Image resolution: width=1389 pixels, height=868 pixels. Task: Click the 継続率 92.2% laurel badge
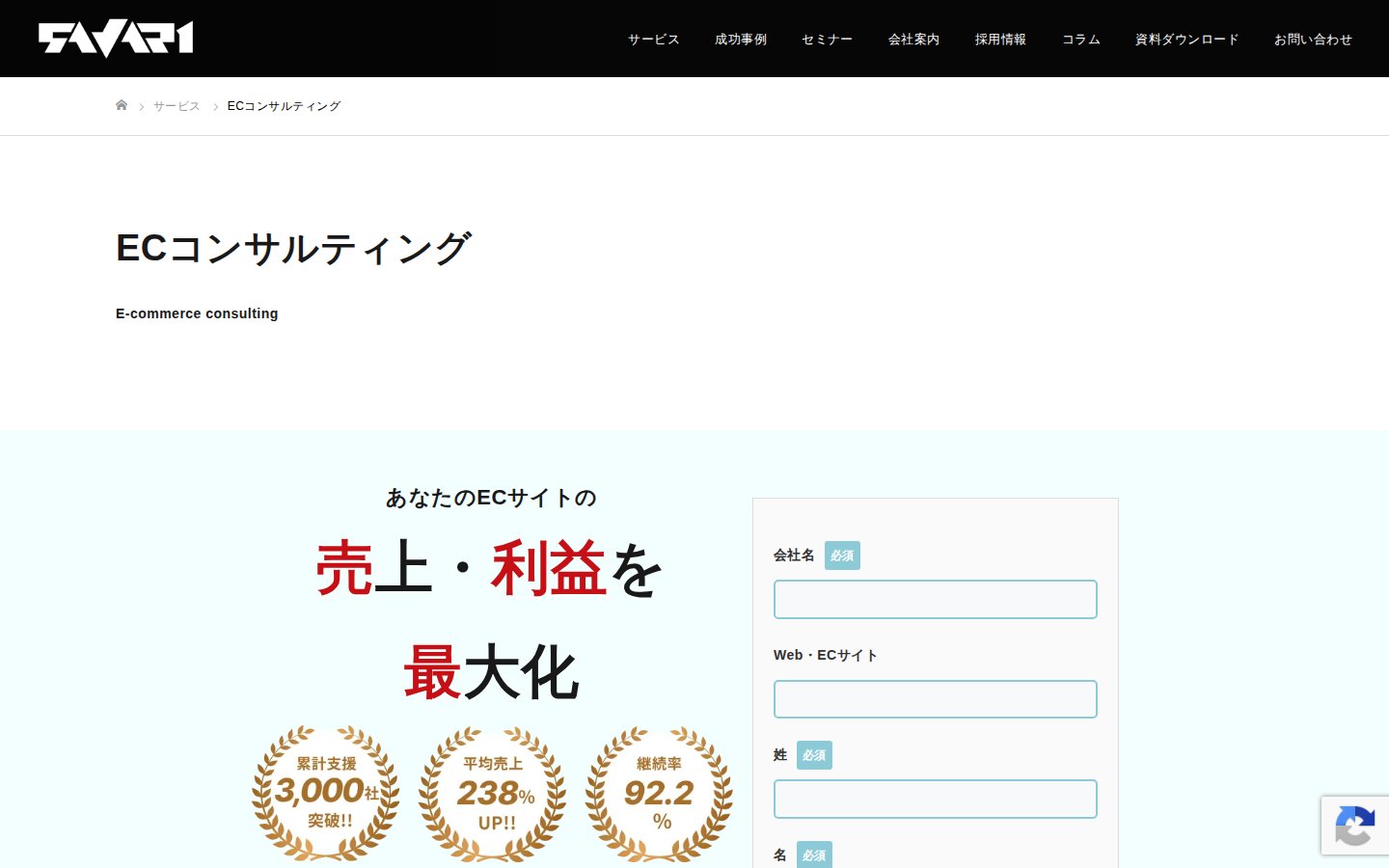point(660,793)
